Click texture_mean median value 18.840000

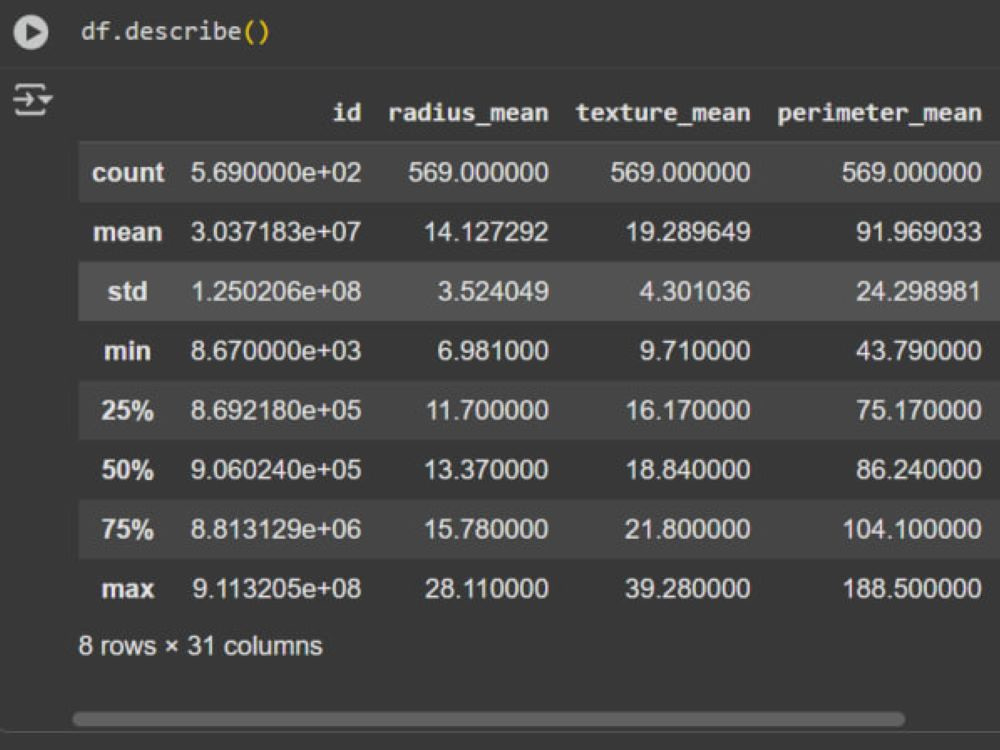(x=688, y=470)
